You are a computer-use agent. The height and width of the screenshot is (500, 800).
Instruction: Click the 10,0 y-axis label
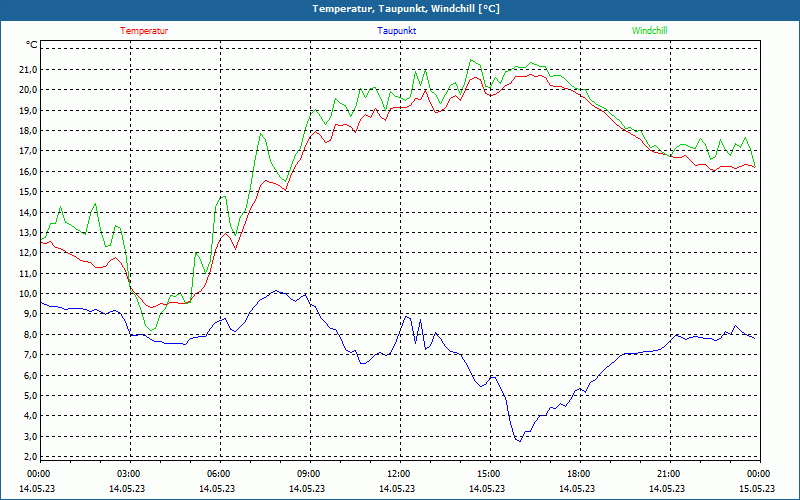[28, 294]
